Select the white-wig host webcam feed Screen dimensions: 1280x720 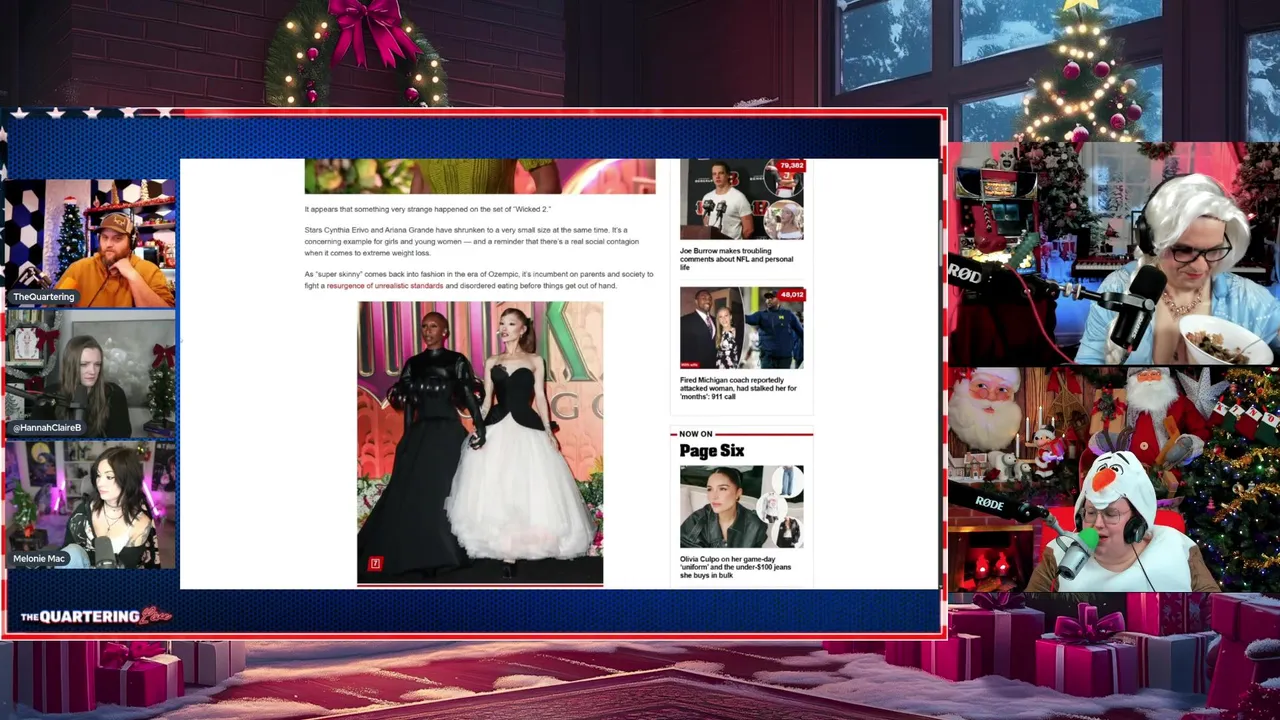click(1113, 254)
